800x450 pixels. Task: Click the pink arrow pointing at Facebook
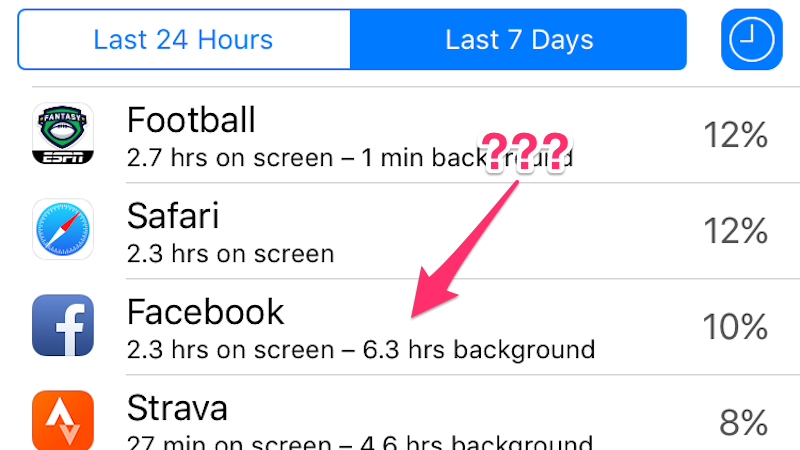464,249
